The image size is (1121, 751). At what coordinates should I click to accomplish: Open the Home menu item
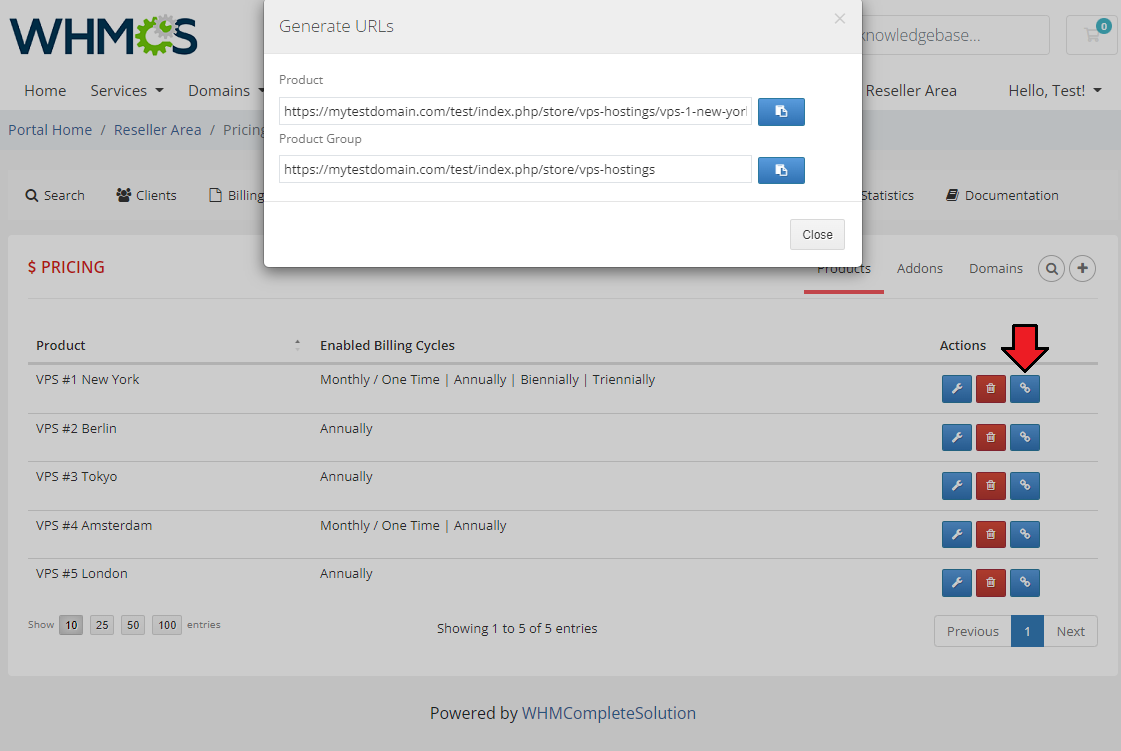[x=45, y=91]
